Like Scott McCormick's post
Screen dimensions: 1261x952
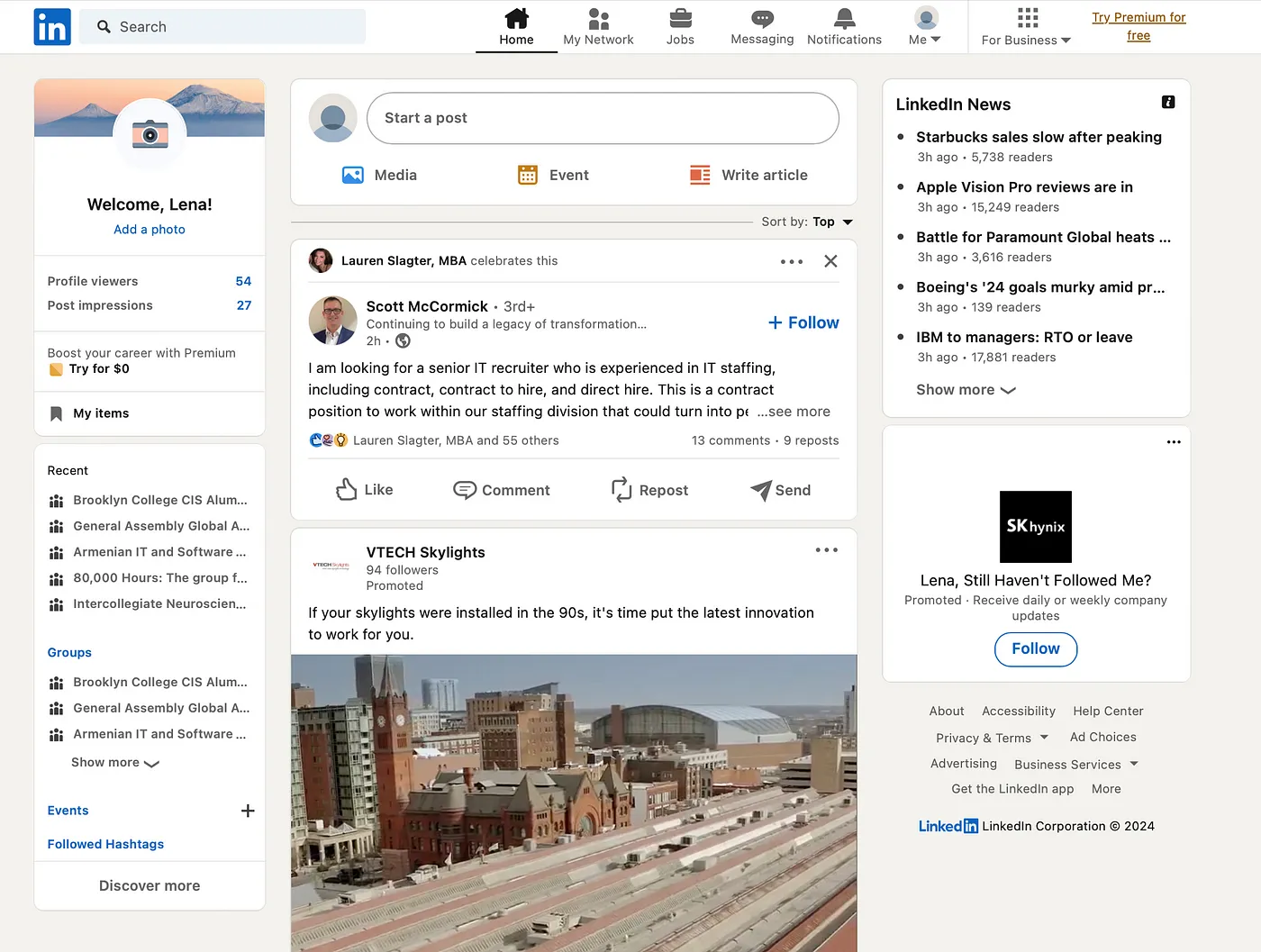click(x=365, y=490)
